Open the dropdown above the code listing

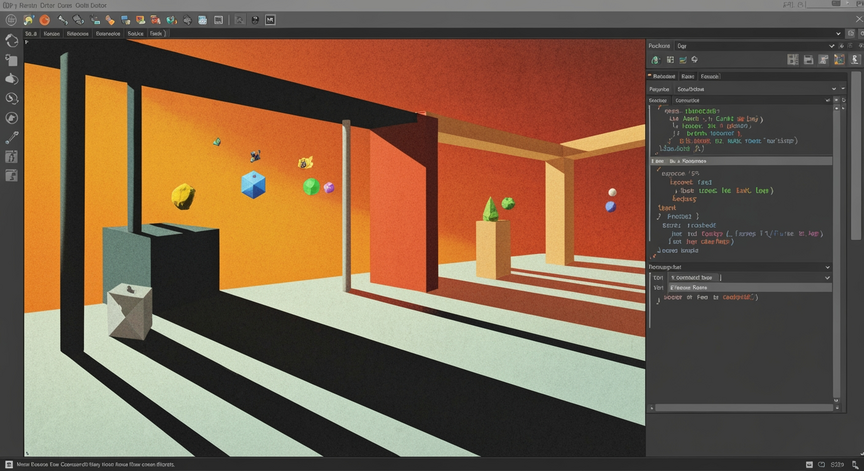coord(827,100)
